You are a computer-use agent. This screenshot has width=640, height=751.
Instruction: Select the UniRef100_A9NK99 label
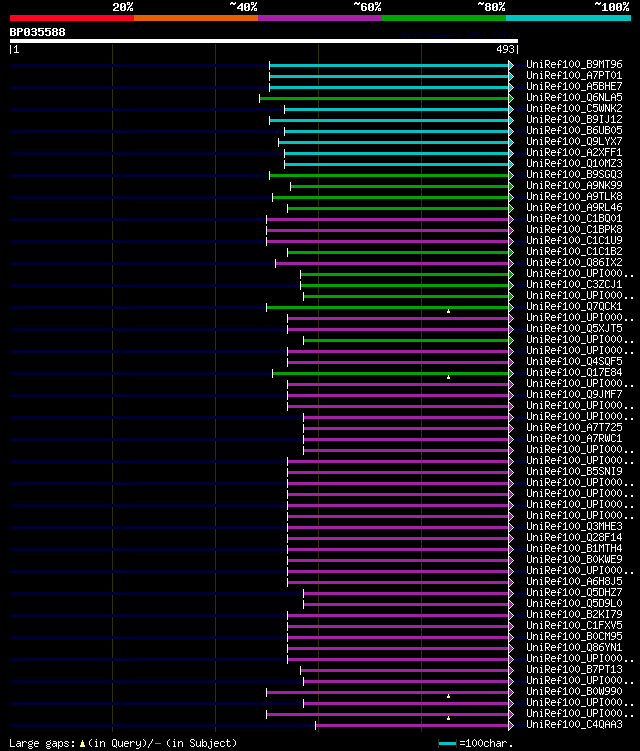tap(574, 186)
